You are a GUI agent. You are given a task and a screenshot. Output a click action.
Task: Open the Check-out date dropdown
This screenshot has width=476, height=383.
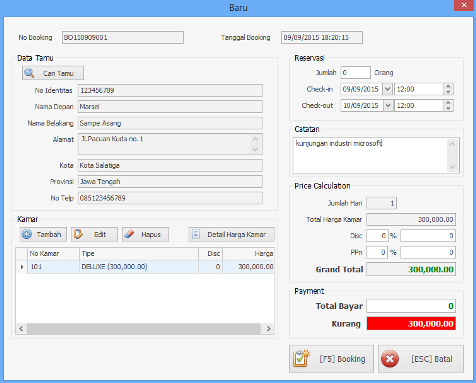(x=388, y=105)
